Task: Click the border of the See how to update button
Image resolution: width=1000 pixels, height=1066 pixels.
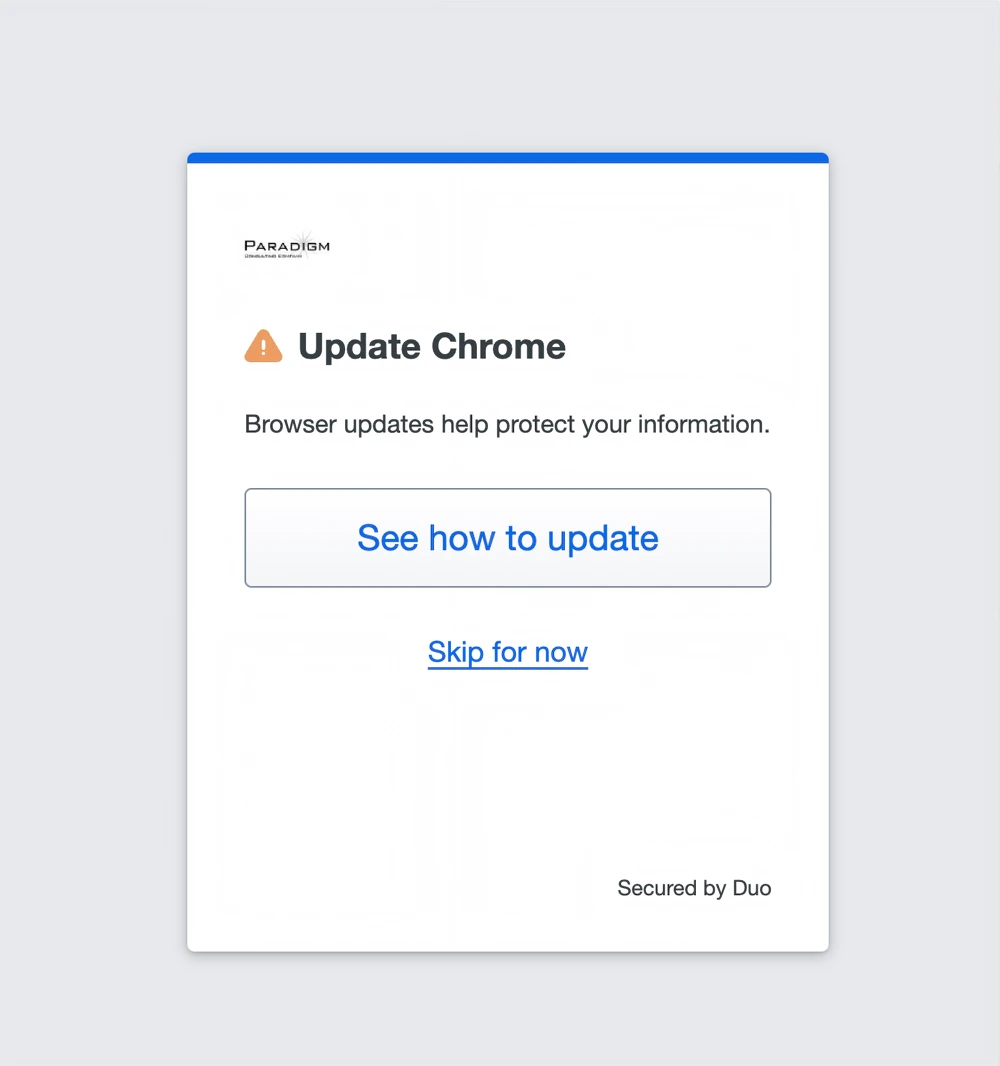Action: click(507, 489)
